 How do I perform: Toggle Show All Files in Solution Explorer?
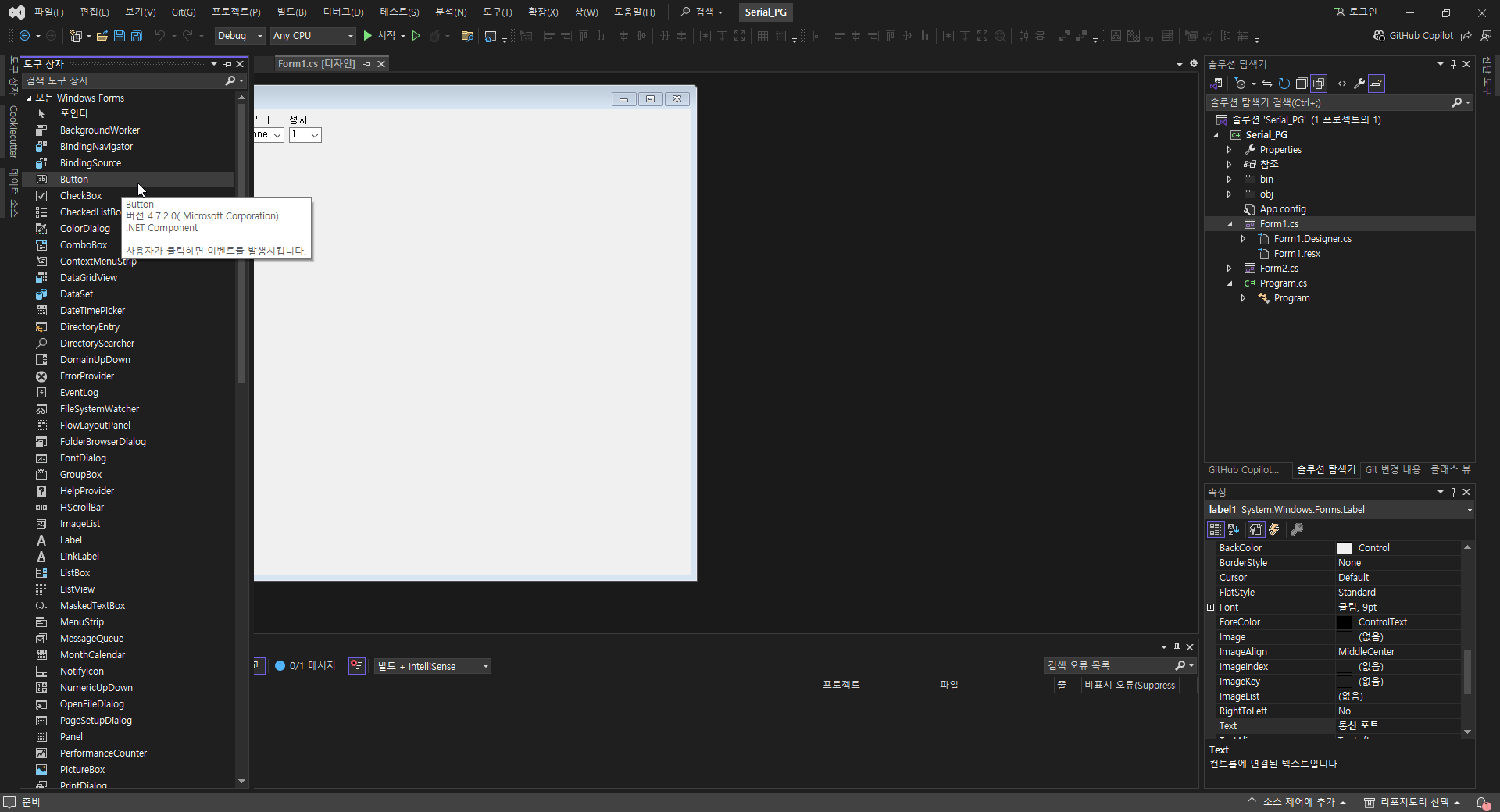(x=1319, y=84)
